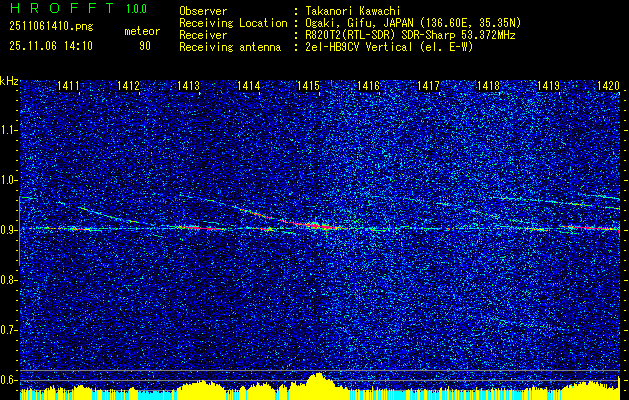Click the 1414 time marker
The width and height of the screenshot is (629, 400).
coord(248,85)
